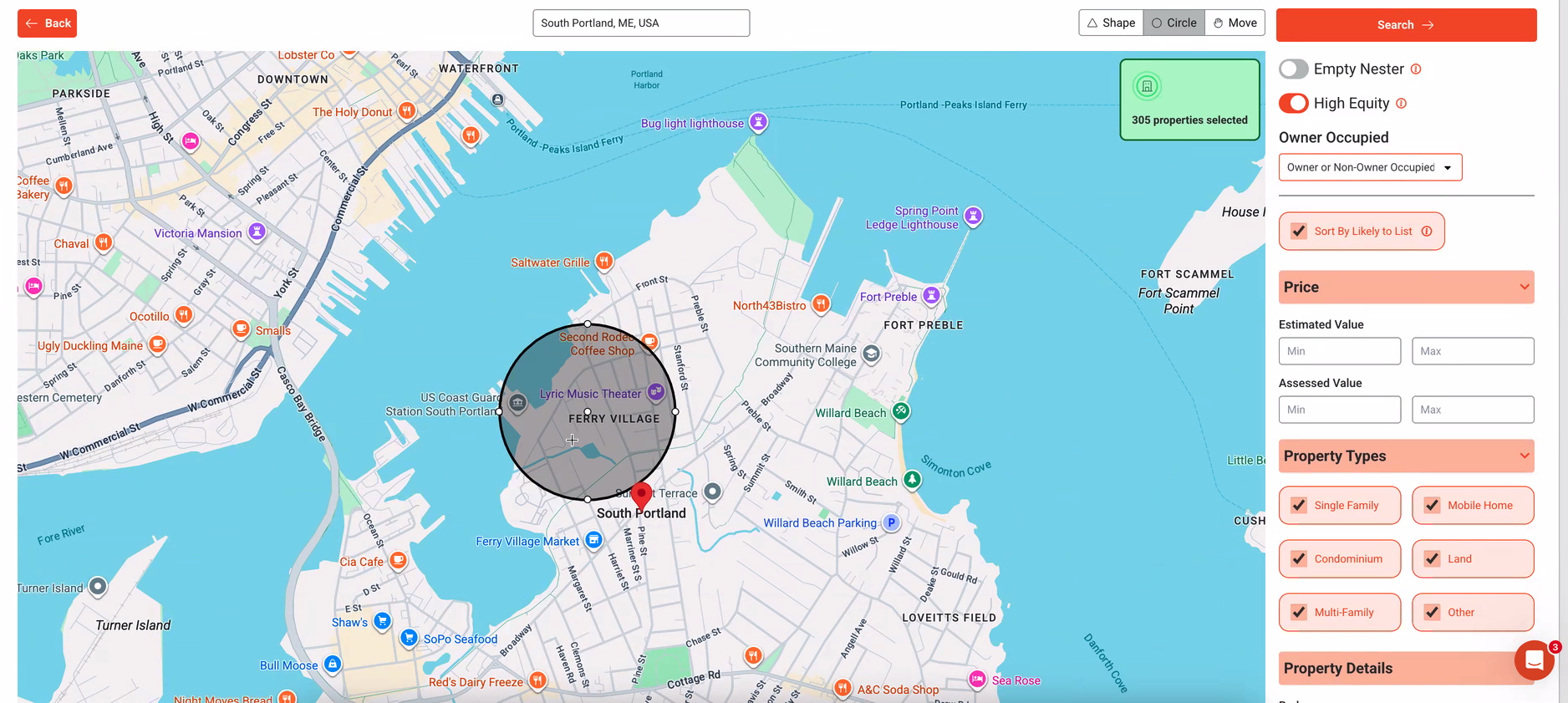Viewport: 1568px width, 703px height.
Task: Click the Back button
Action: 47,23
